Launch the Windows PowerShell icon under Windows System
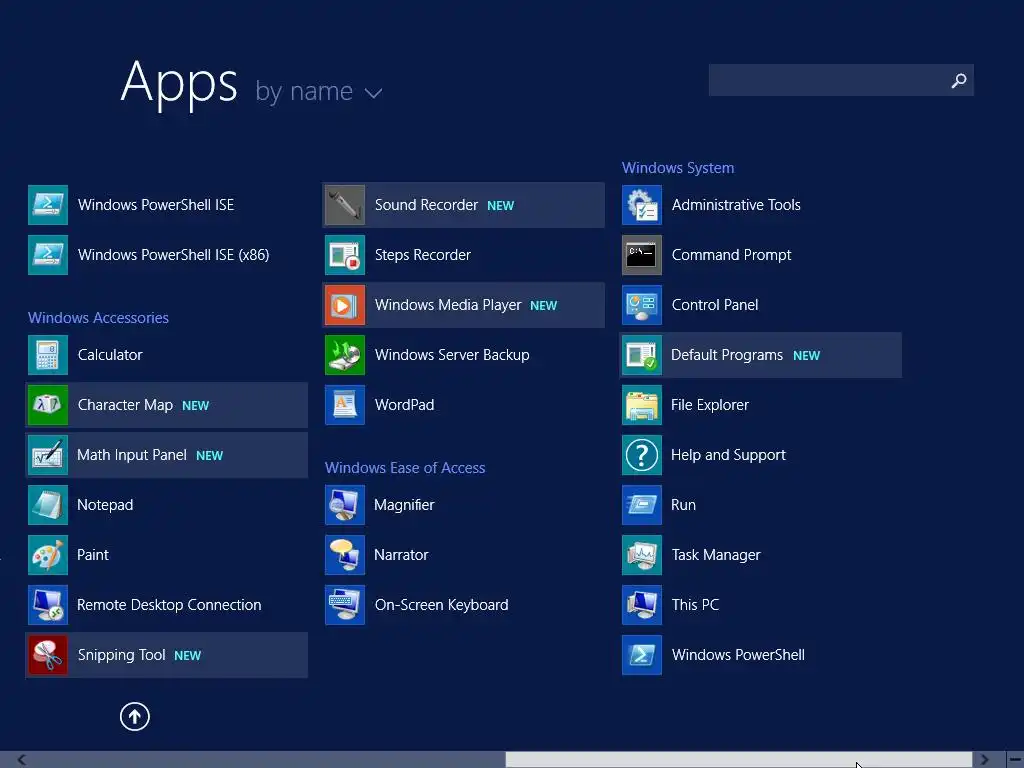 (642, 655)
